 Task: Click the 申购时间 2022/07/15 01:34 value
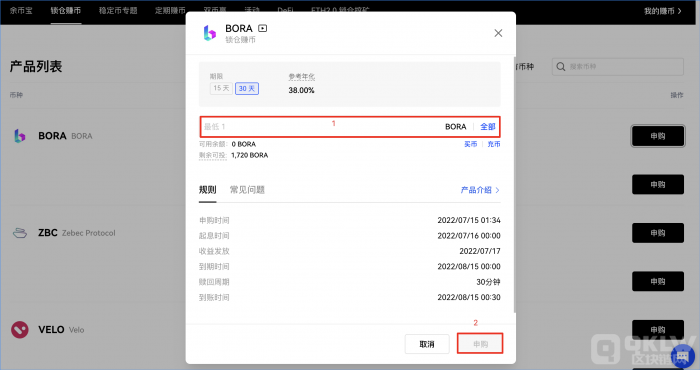click(469, 220)
